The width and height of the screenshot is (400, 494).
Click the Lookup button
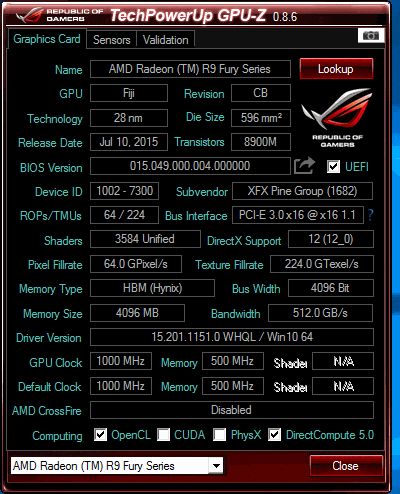click(336, 69)
